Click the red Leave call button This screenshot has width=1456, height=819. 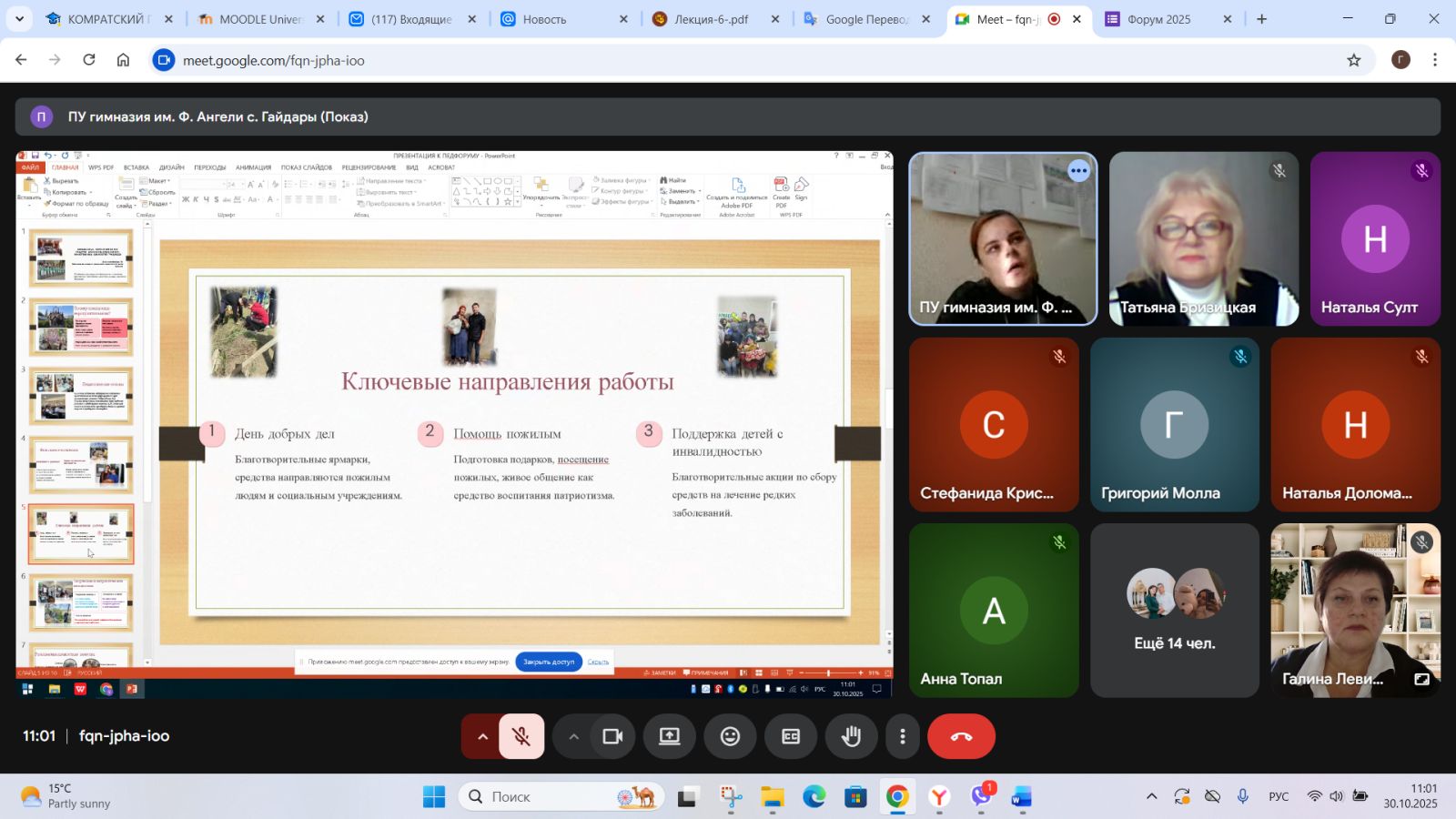[961, 736]
